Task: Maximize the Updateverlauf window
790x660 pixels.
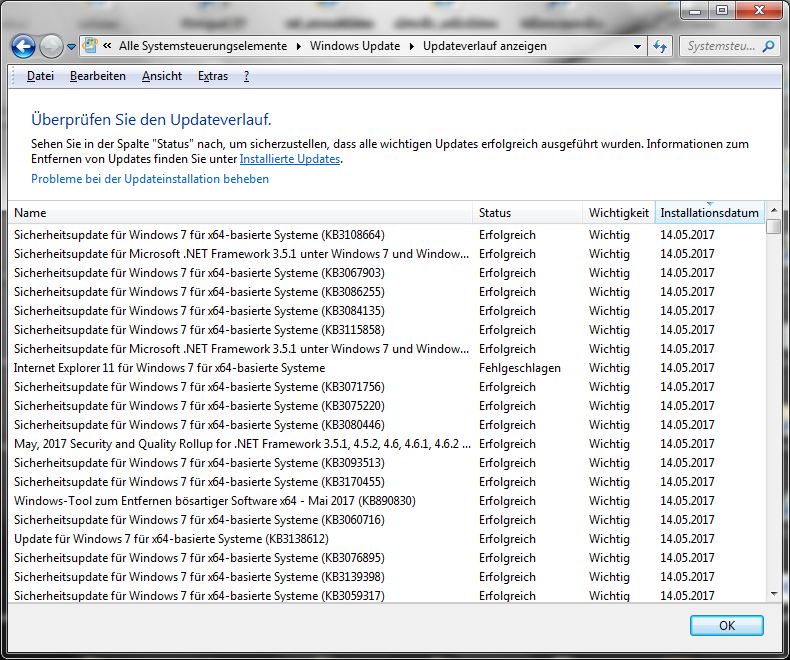Action: pos(722,10)
